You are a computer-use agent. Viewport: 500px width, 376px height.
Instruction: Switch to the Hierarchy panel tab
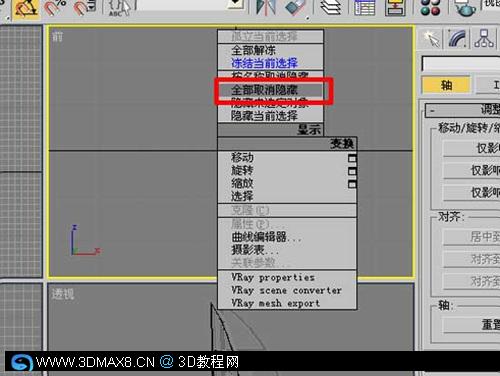point(484,39)
